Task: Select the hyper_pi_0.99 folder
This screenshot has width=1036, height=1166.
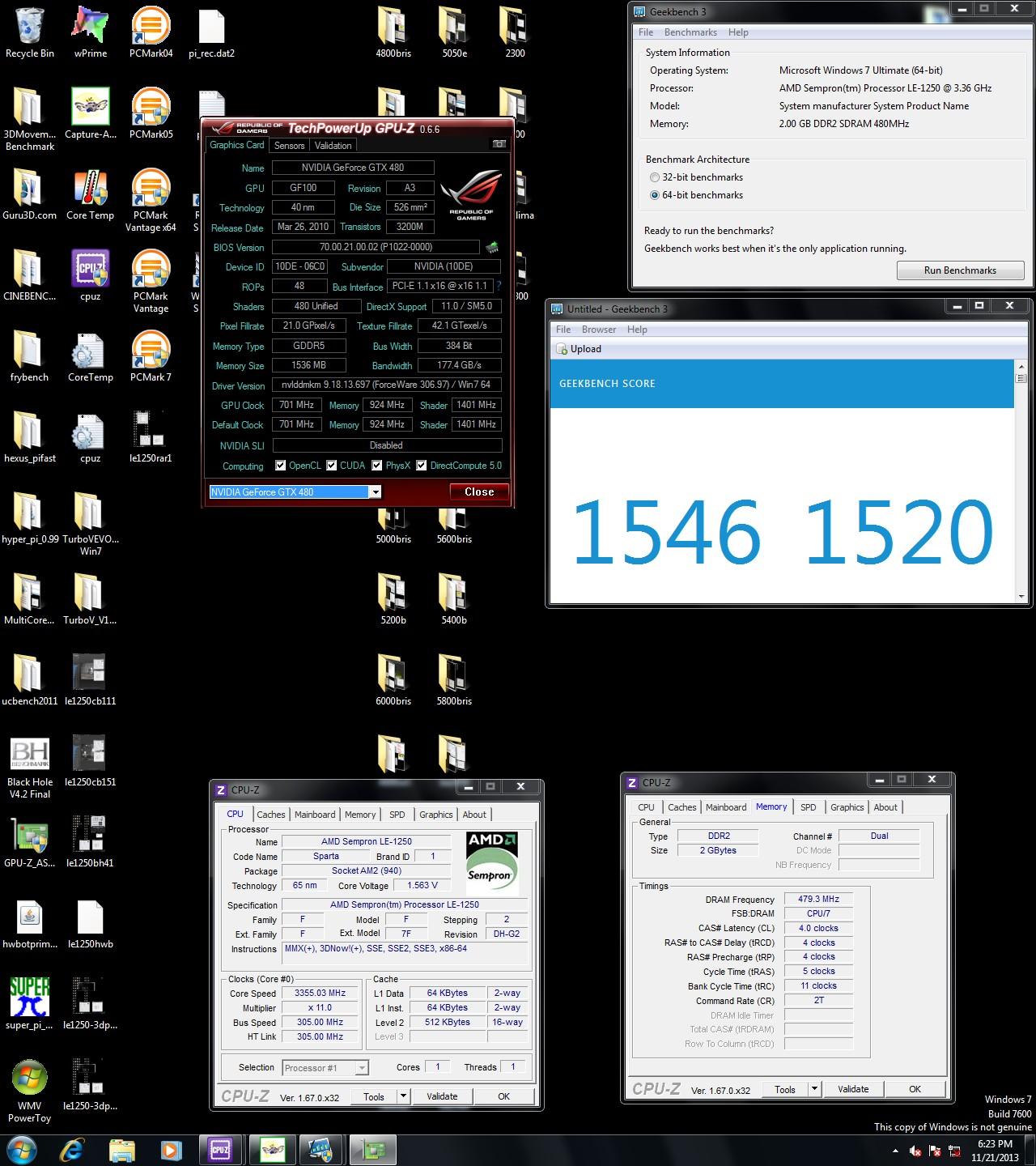Action: click(x=30, y=518)
